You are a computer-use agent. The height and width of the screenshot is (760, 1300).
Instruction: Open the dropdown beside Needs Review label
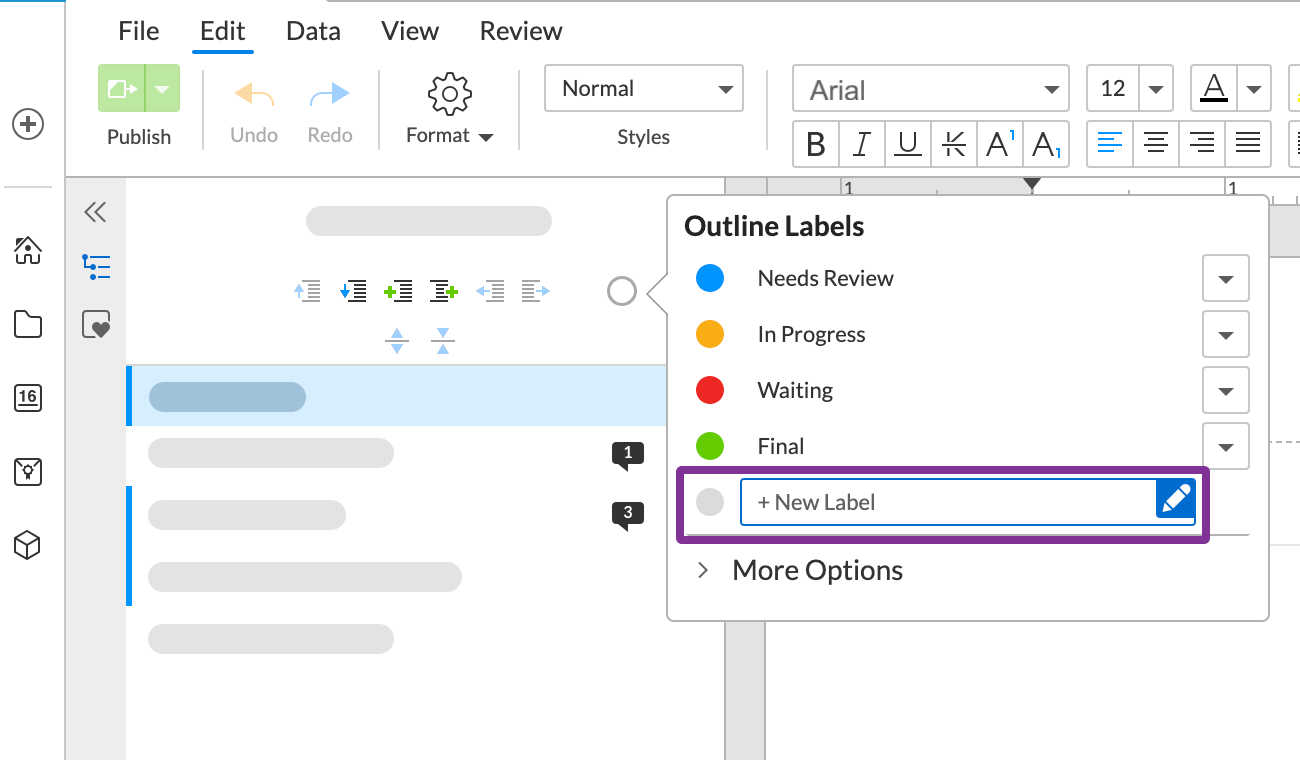1225,278
